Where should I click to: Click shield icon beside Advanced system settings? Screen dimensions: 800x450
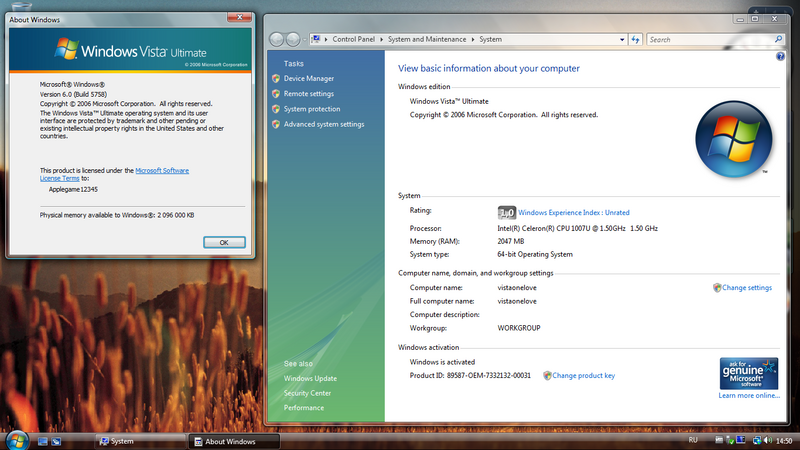(x=276, y=124)
